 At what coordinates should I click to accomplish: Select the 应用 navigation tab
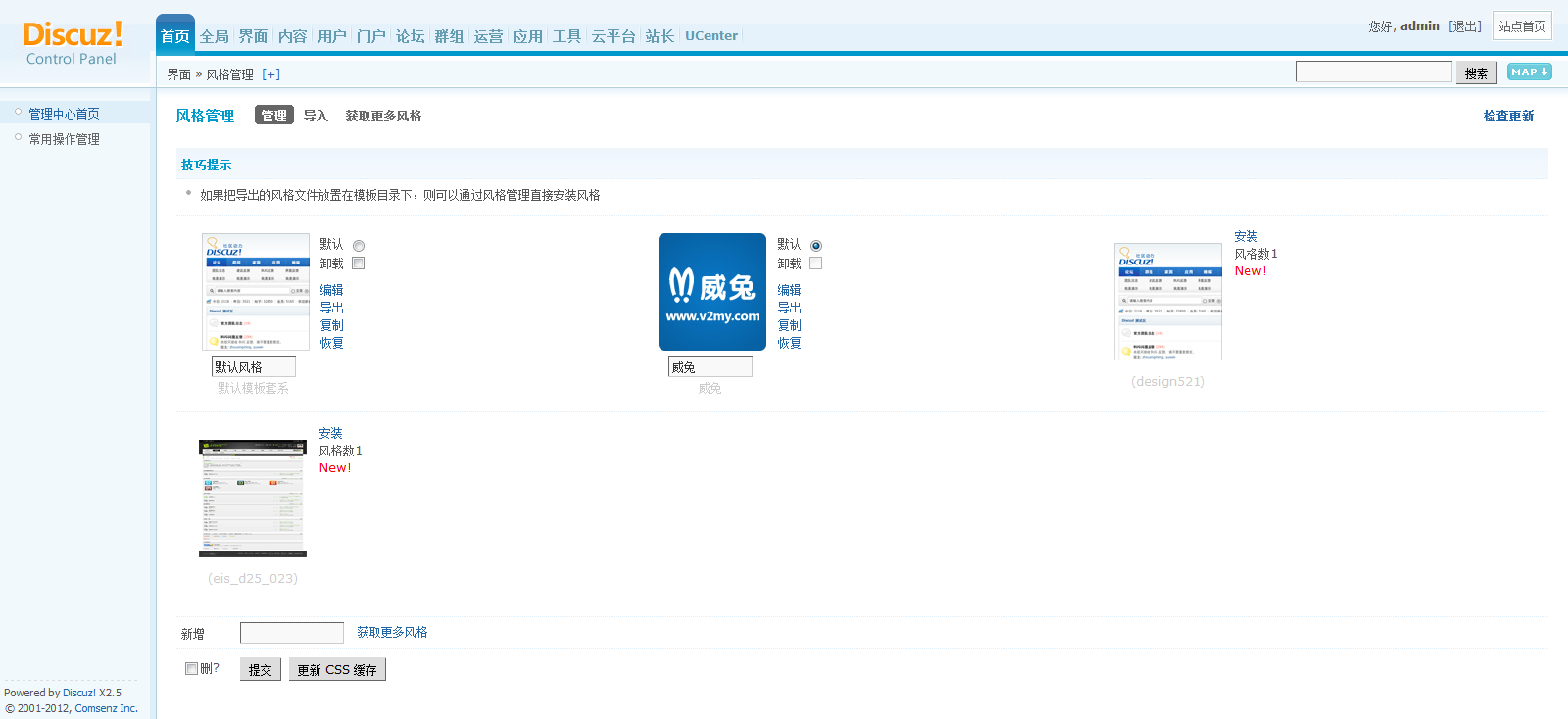coord(528,36)
